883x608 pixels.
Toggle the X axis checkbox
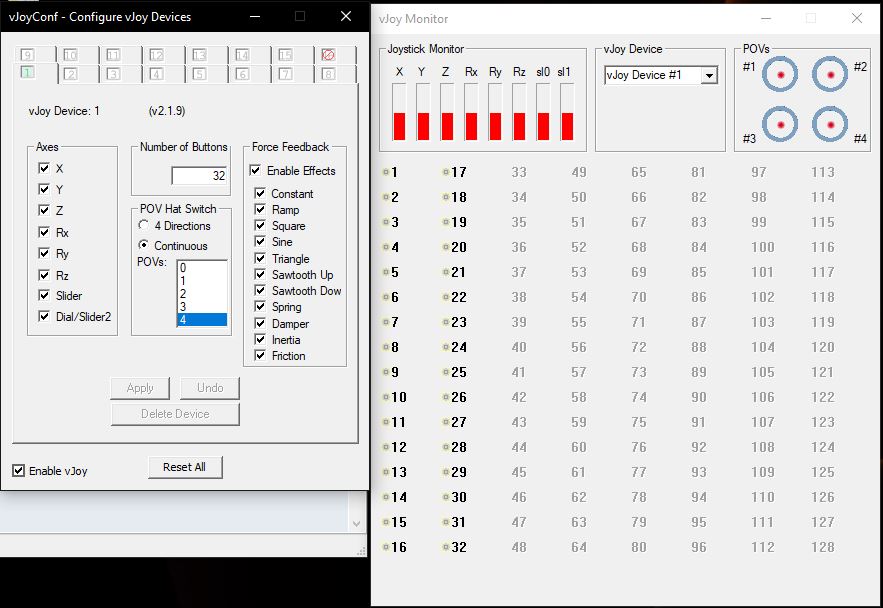pyautogui.click(x=44, y=168)
